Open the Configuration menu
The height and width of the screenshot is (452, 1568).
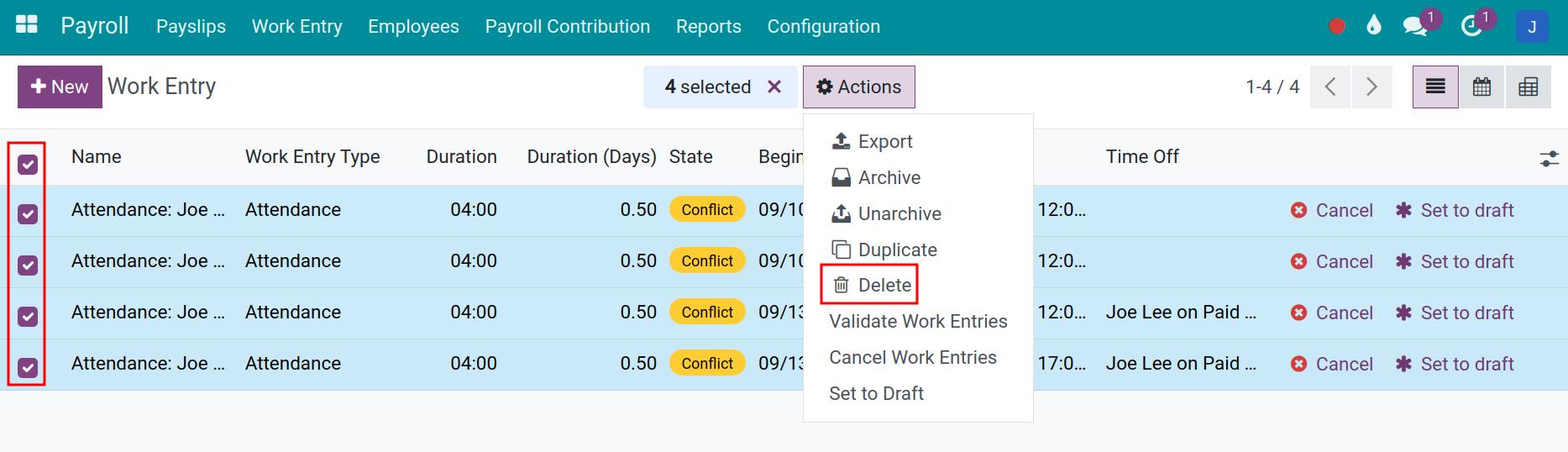point(823,26)
